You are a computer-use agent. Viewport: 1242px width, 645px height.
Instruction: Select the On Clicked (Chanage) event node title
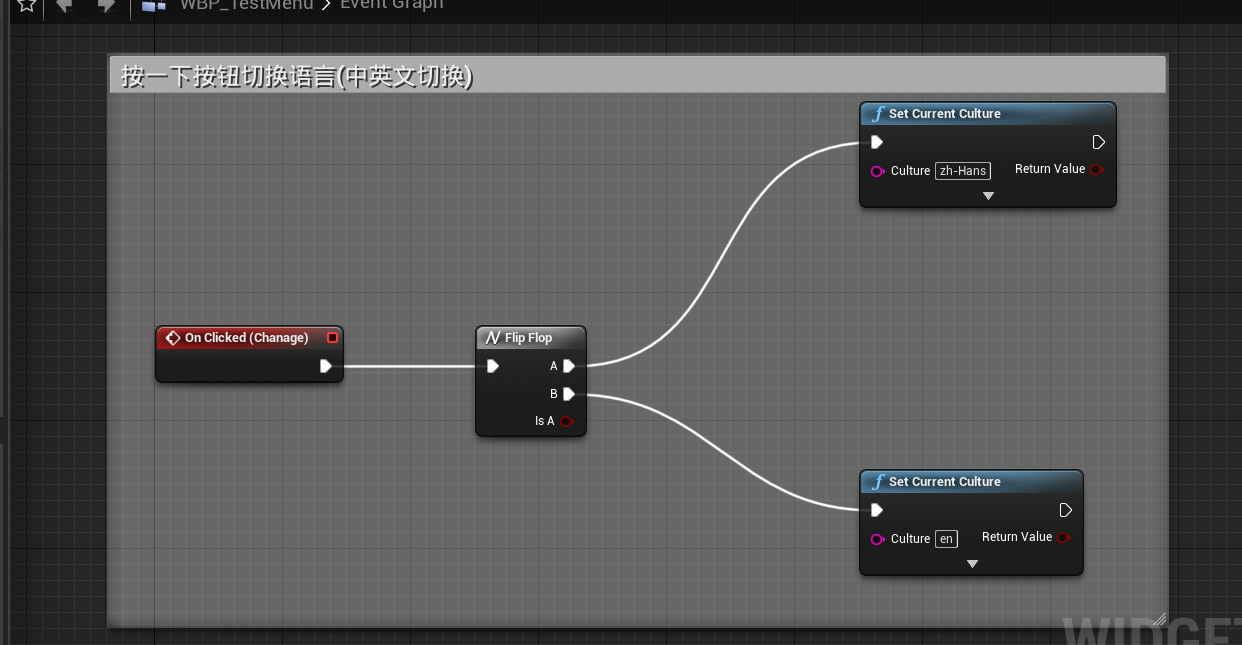point(246,338)
